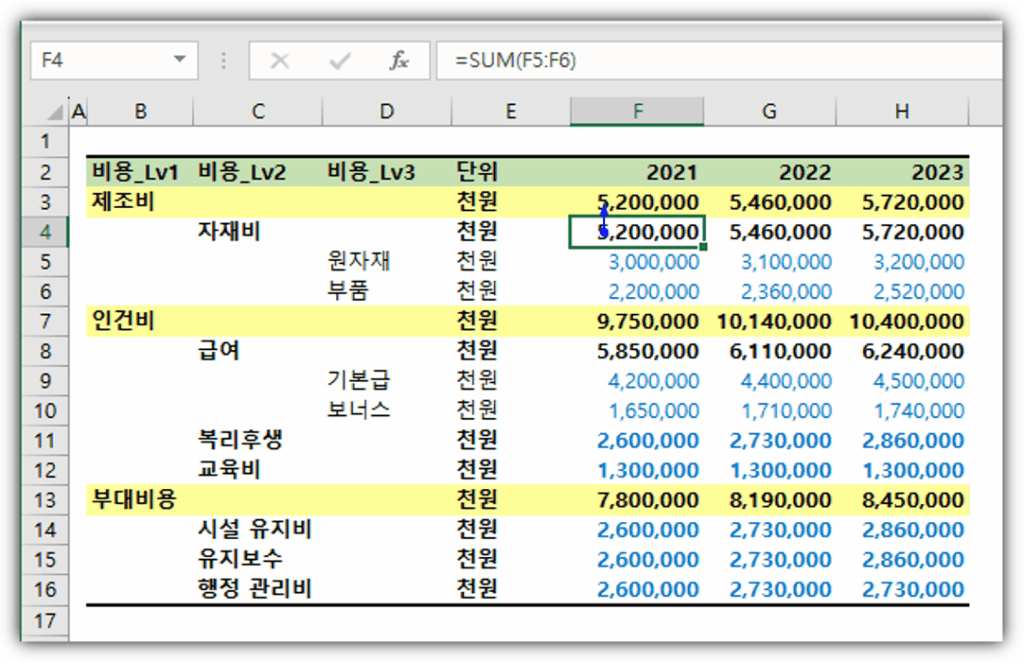Viewport: 1024px width, 662px height.
Task: Select row 7 header
Action: tap(45, 321)
